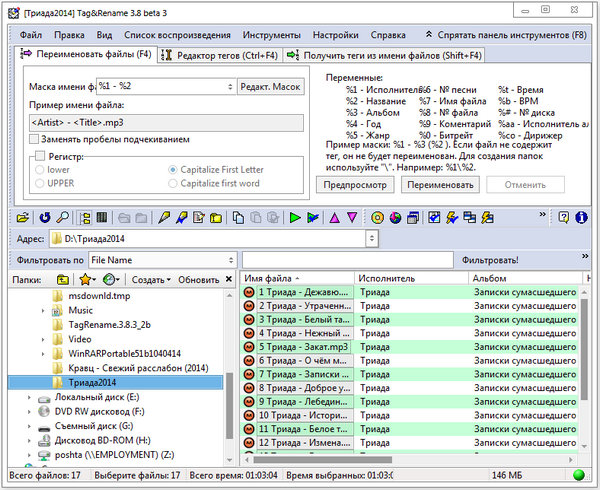Click the magnifying glass search icon
The height and width of the screenshot is (490, 600).
point(61,217)
